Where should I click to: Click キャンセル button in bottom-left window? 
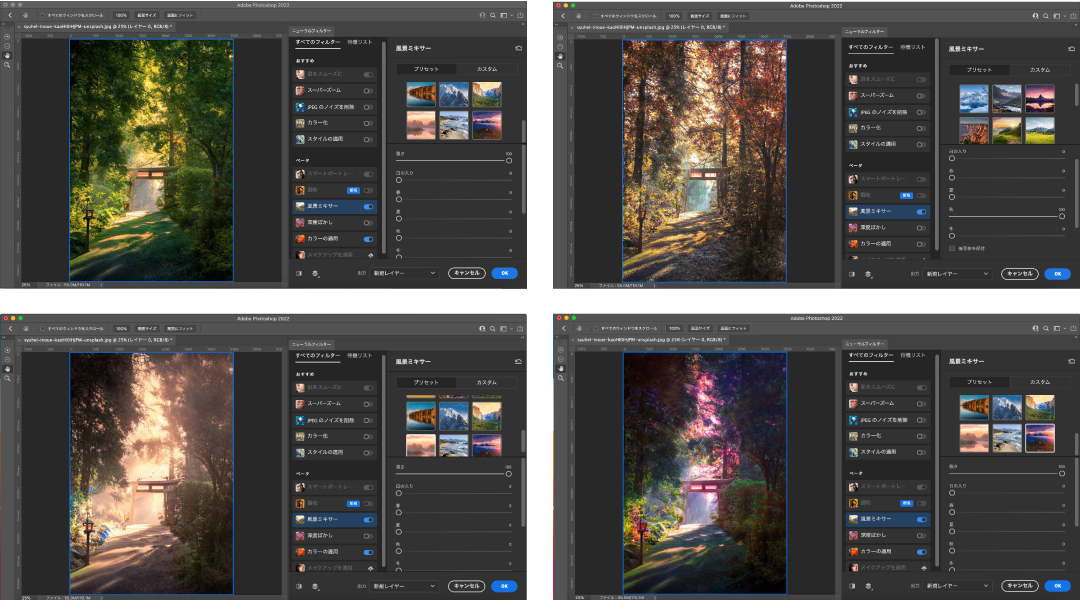(x=467, y=586)
